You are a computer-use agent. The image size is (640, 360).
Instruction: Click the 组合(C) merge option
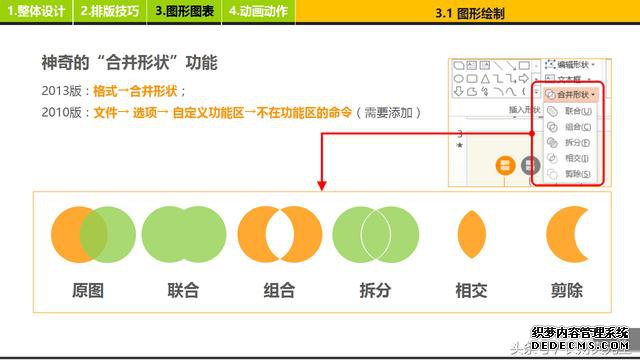point(570,127)
